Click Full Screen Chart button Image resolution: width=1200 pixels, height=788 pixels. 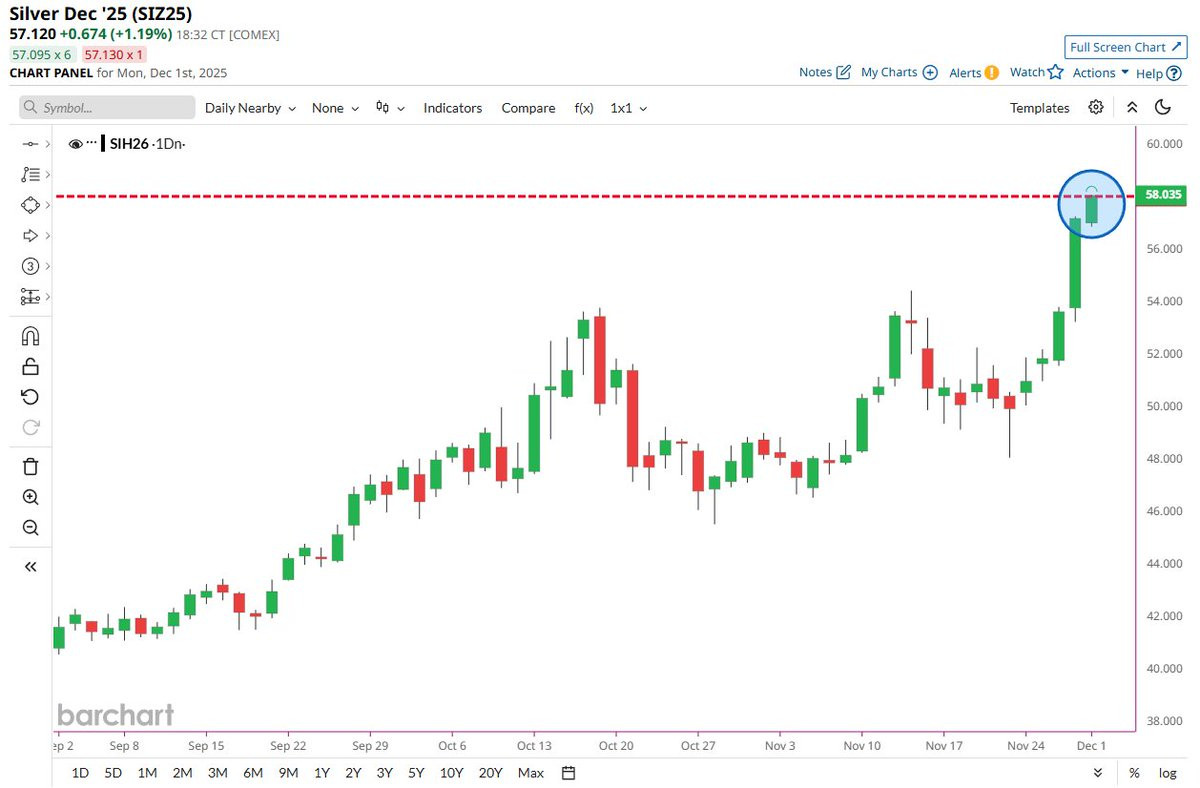[1125, 47]
